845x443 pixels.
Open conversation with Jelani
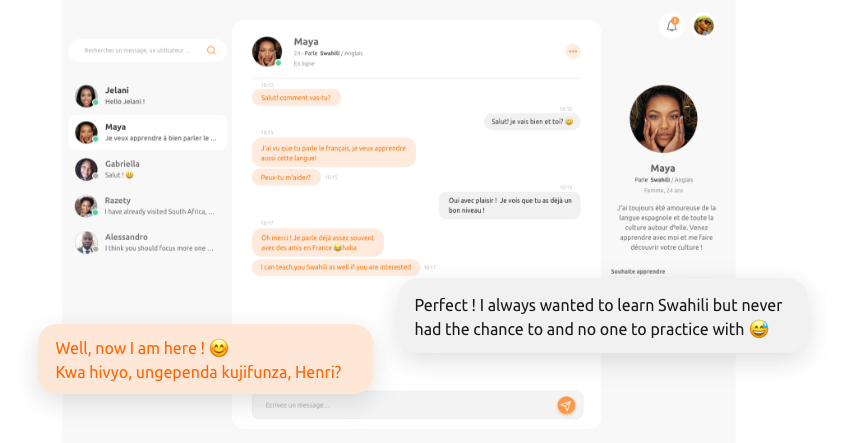coord(148,96)
